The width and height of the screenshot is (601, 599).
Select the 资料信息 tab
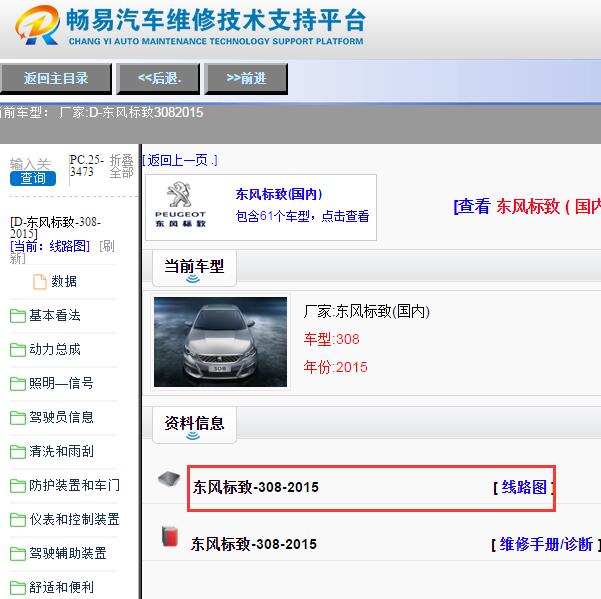click(194, 424)
